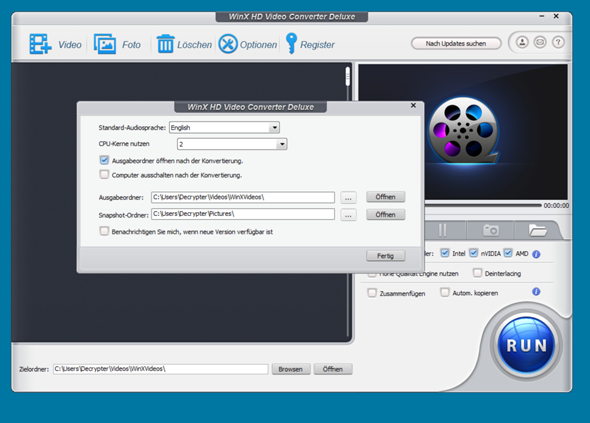The height and width of the screenshot is (423, 590).
Task: Click the pause playback icon
Action: tap(442, 230)
